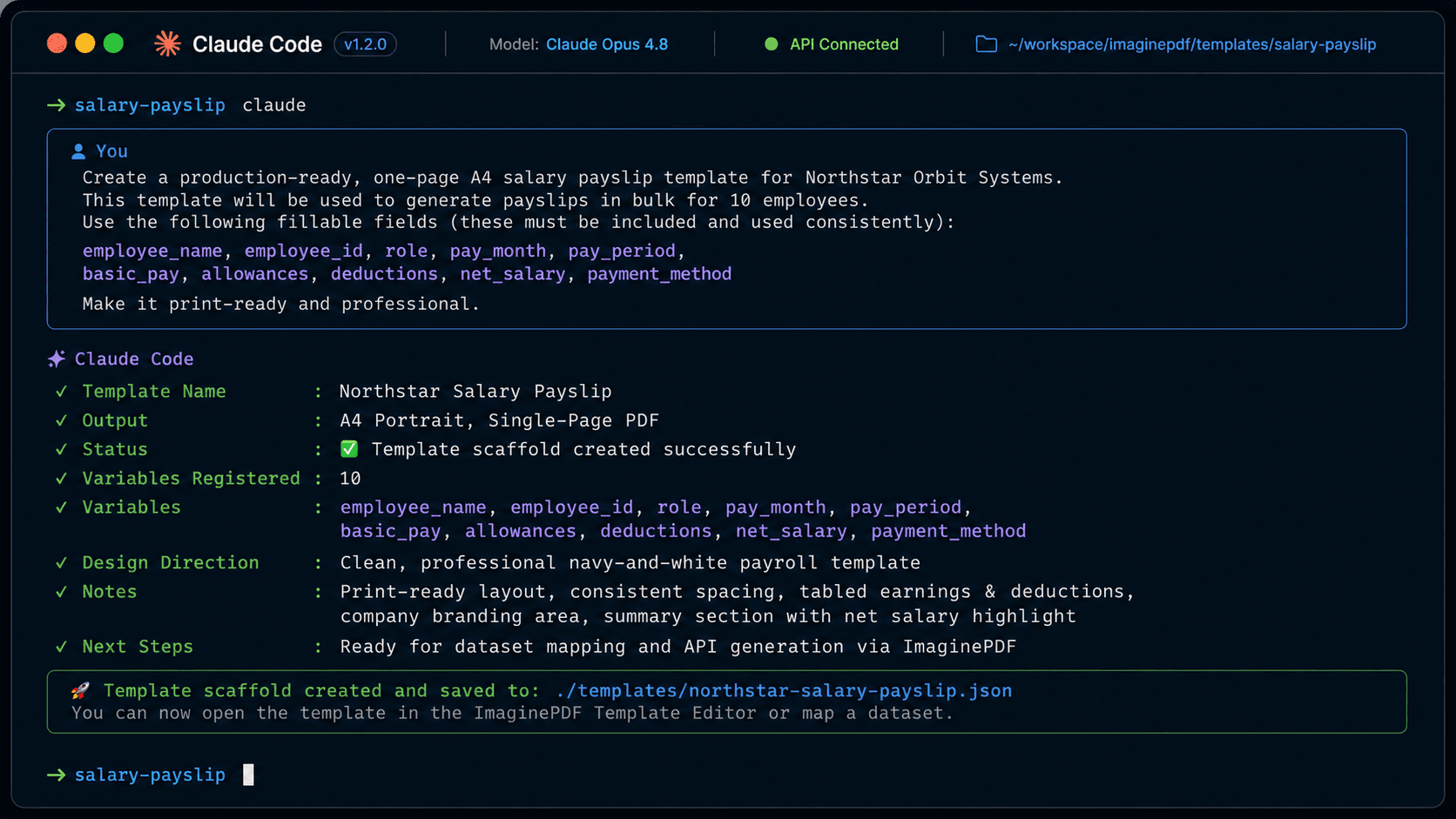The image size is (1456, 819).
Task: Open the ~/workspace/imaginepdf/templates/salary-payslip path
Action: point(1192,44)
